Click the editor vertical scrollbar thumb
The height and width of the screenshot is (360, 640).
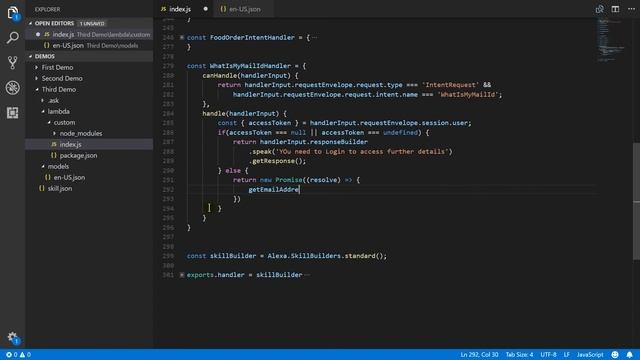pyautogui.click(x=636, y=201)
